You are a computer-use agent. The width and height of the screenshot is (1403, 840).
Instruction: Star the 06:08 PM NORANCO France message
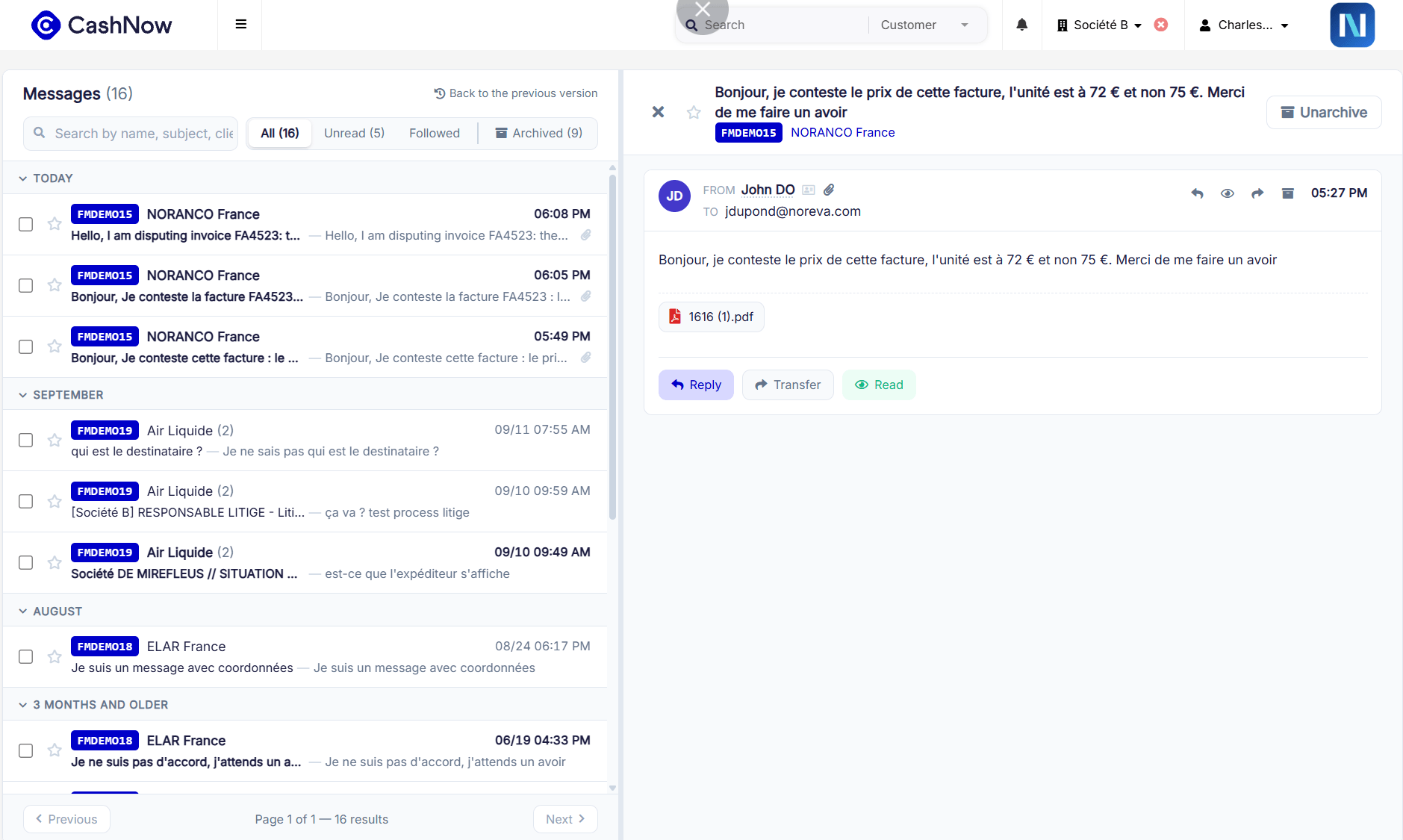pyautogui.click(x=55, y=223)
